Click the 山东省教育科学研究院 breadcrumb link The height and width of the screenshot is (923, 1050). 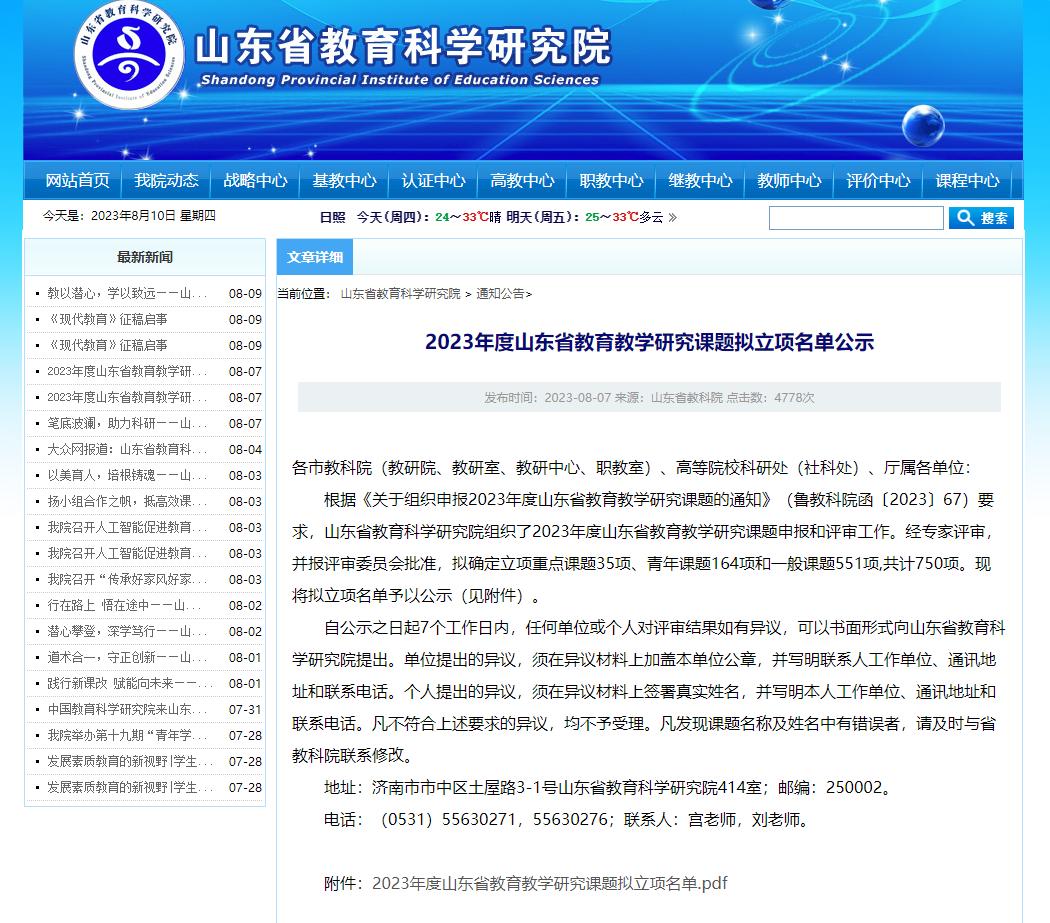(400, 293)
